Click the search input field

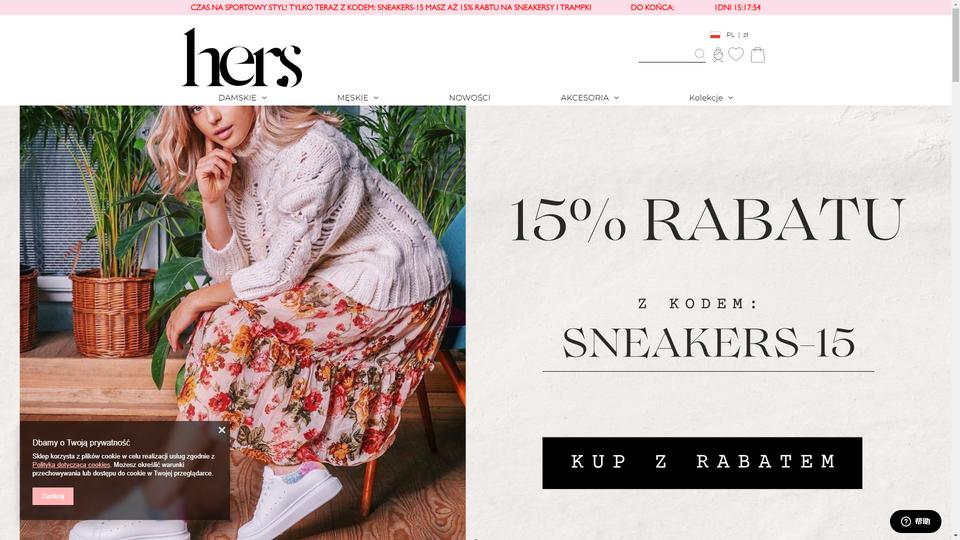(666, 55)
